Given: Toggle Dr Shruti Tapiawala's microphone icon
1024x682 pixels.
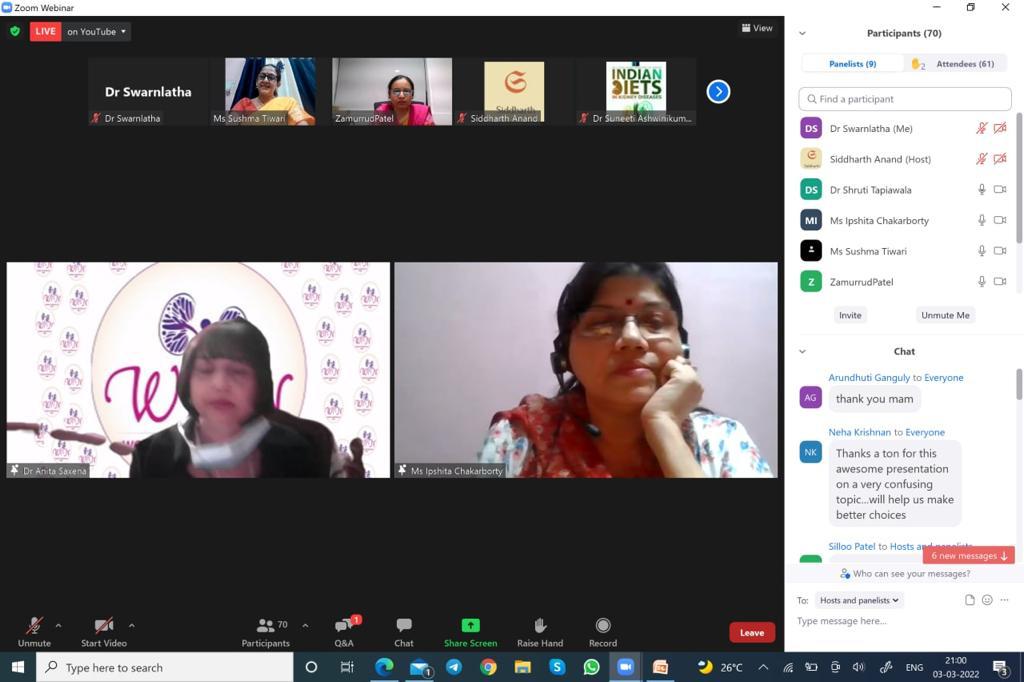Looking at the screenshot, I should pos(982,190).
